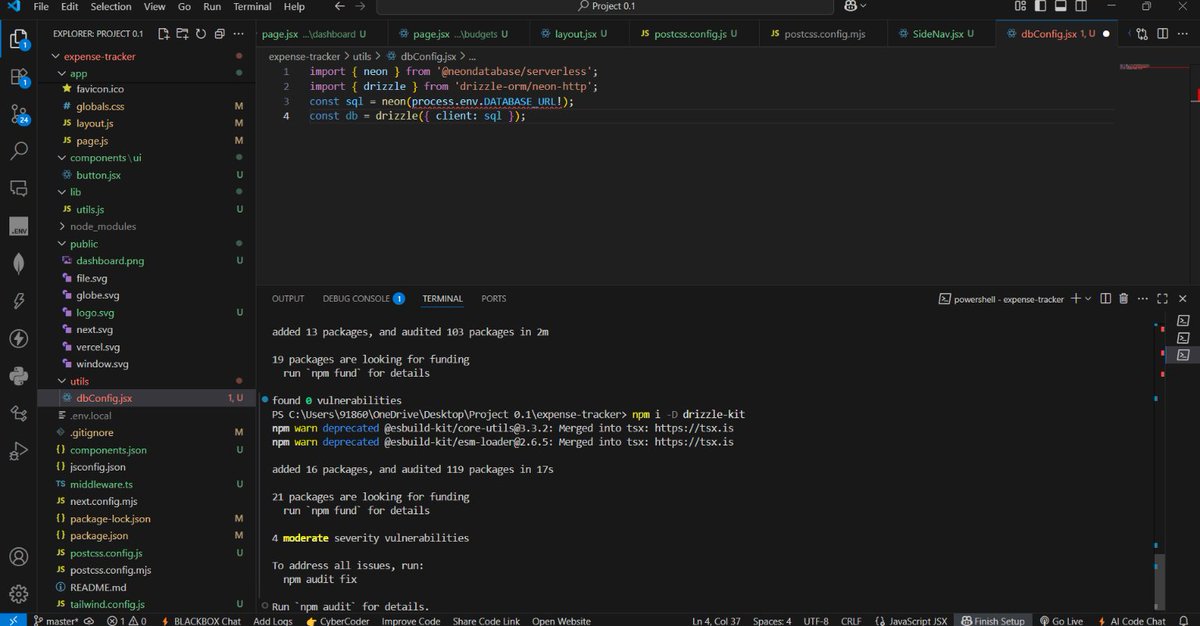
Task: Open editor more actions ellipsis
Action: click(1181, 34)
